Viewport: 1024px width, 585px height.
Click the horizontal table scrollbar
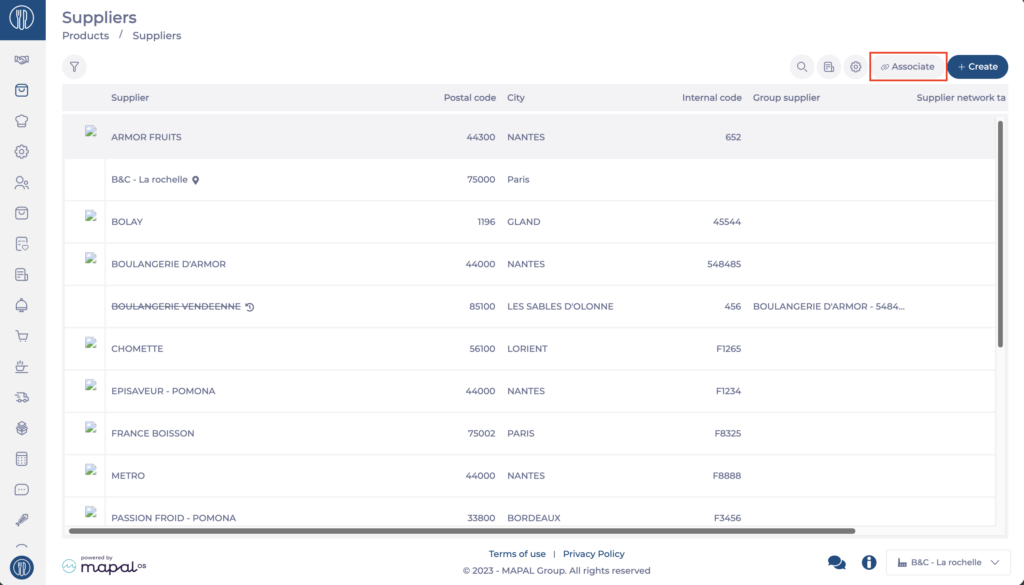(462, 531)
